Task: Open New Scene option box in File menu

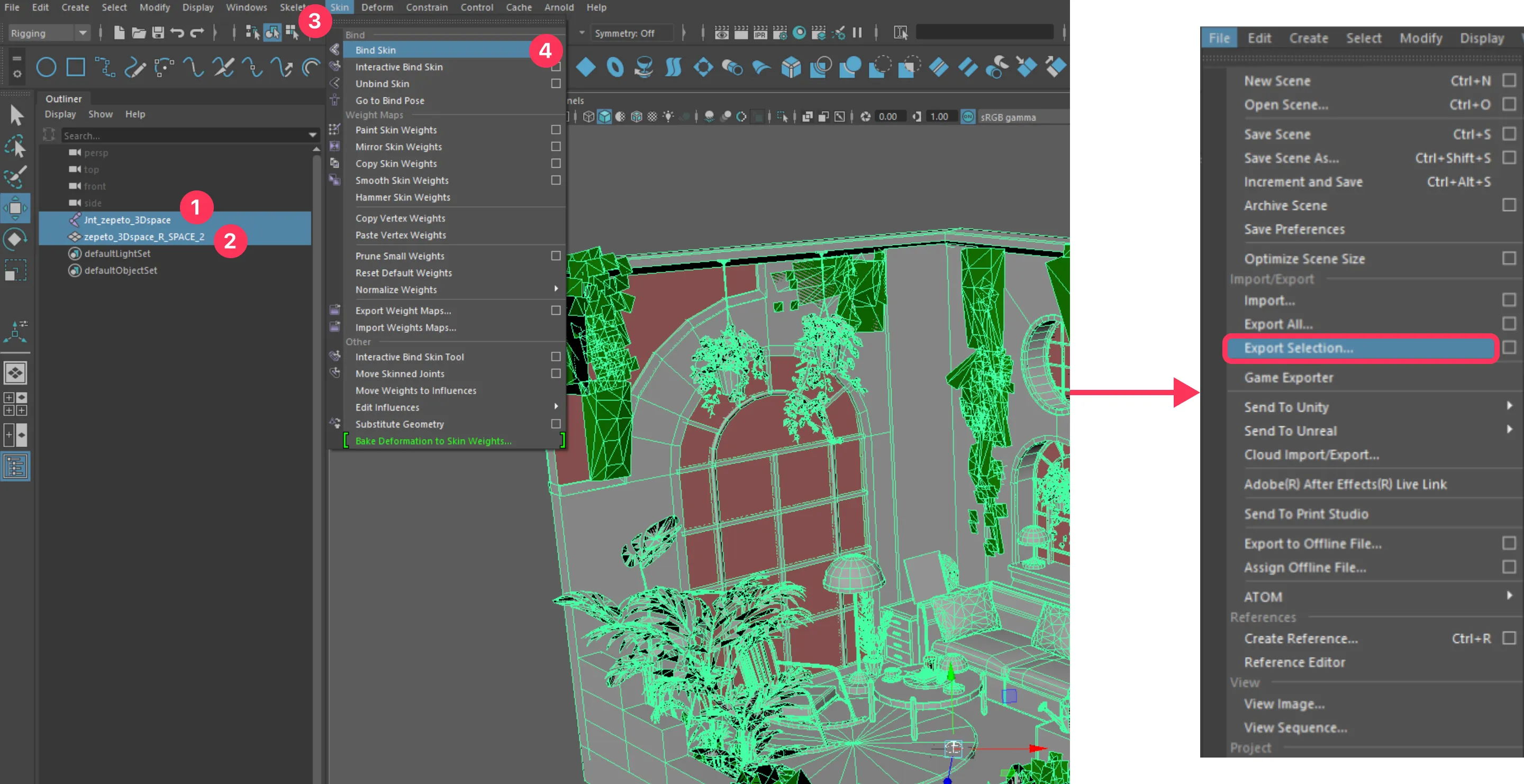Action: [1509, 80]
